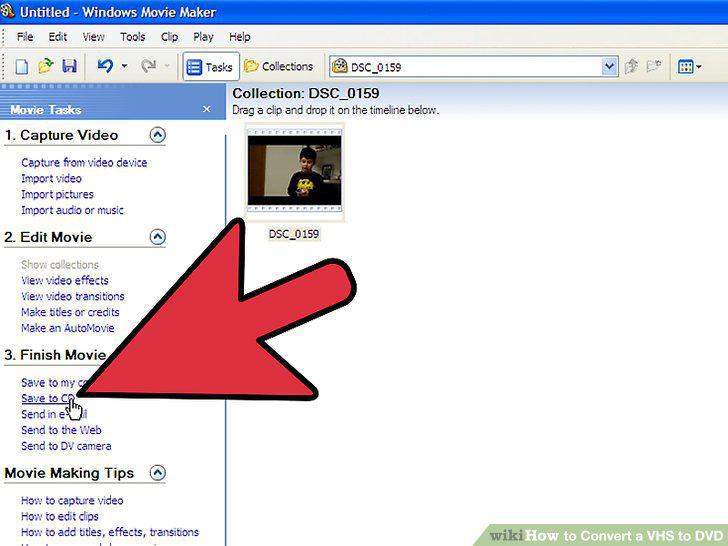Open the Views thumbnail dropdown button

tap(689, 67)
